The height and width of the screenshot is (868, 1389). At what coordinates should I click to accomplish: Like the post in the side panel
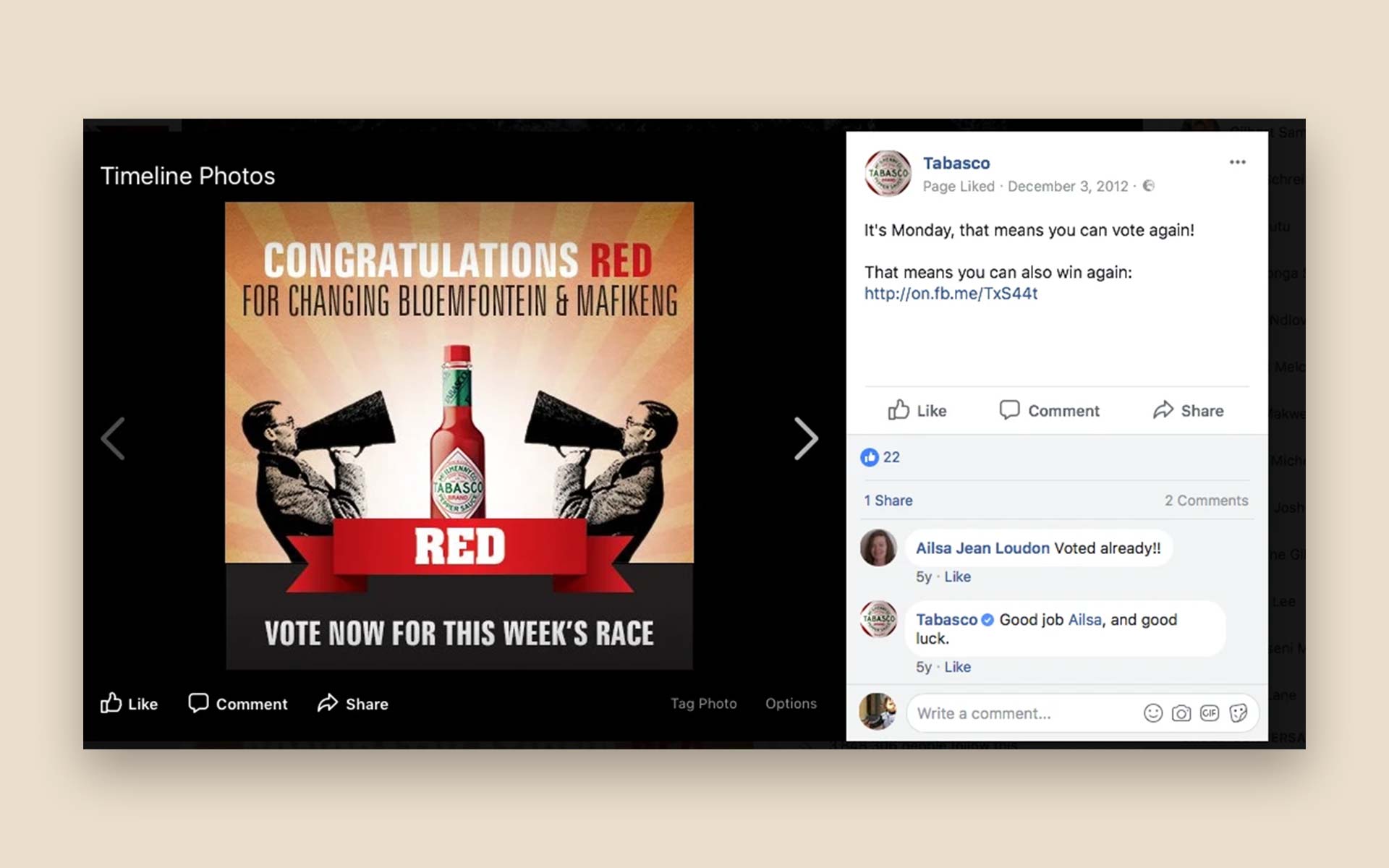pos(917,410)
